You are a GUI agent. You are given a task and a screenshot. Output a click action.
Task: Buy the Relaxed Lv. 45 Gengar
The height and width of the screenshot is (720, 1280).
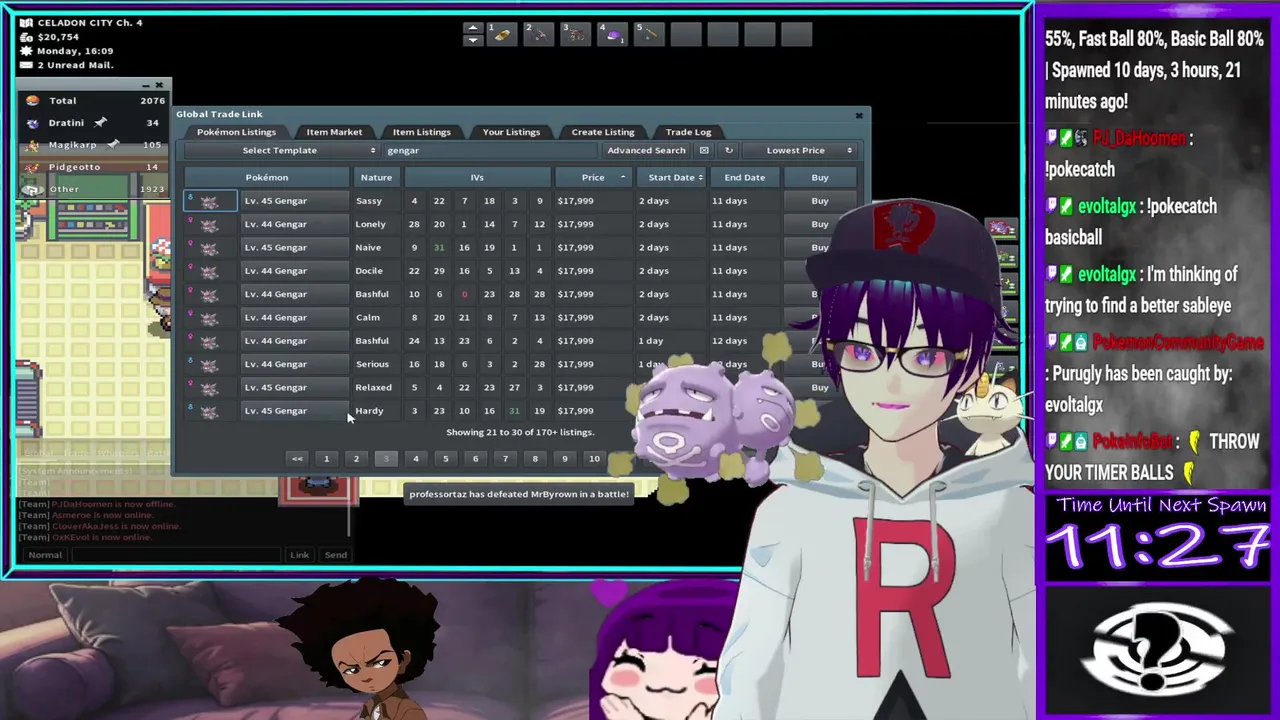pos(820,387)
